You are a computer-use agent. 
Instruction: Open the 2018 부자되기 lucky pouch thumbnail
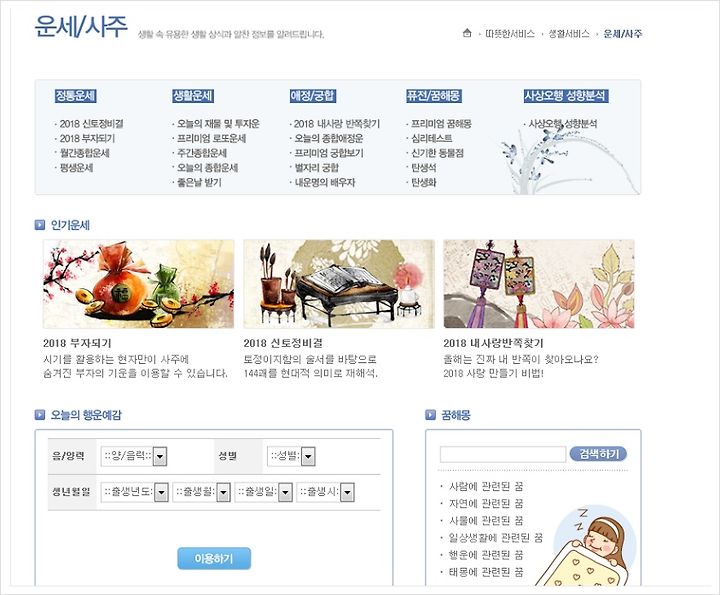click(138, 284)
